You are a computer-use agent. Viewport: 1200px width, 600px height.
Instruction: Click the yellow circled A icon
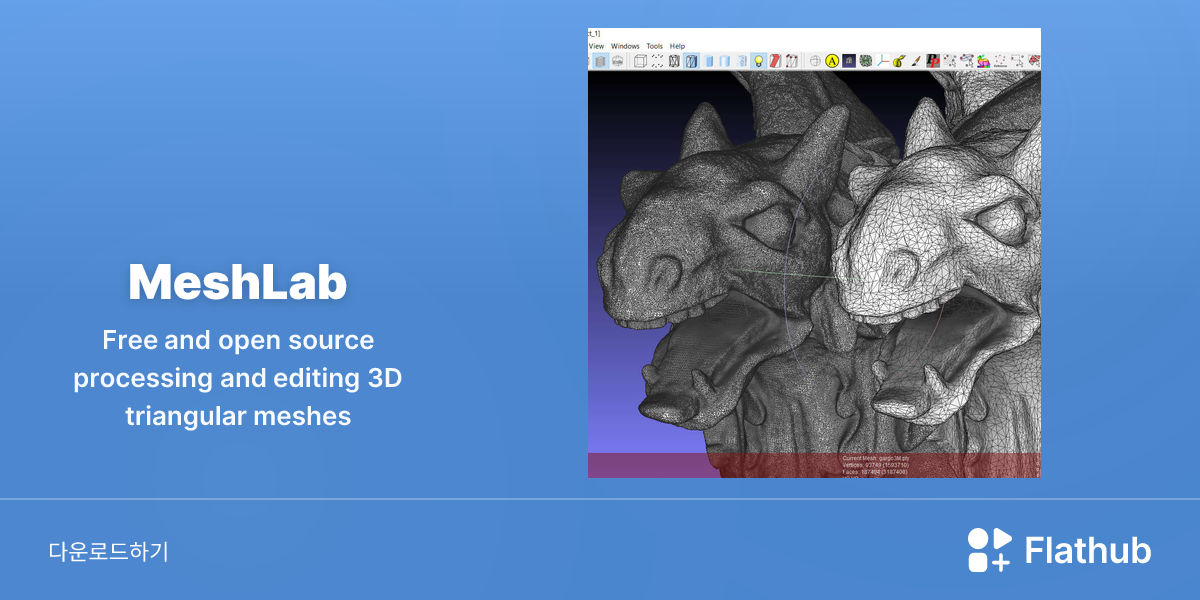click(832, 61)
